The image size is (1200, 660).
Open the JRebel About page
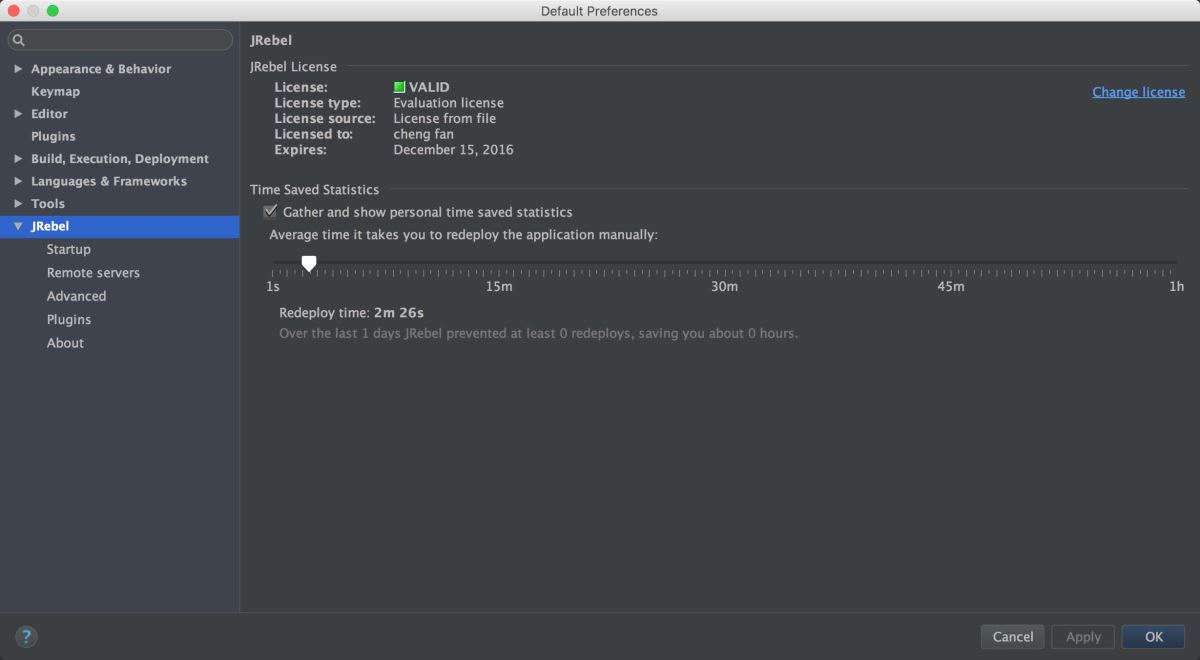(x=65, y=343)
